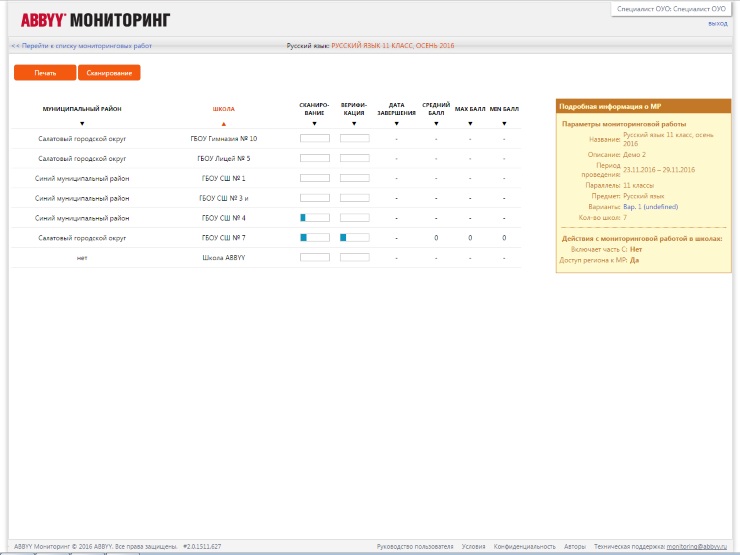Click the Дата завершения column header

coord(396,109)
